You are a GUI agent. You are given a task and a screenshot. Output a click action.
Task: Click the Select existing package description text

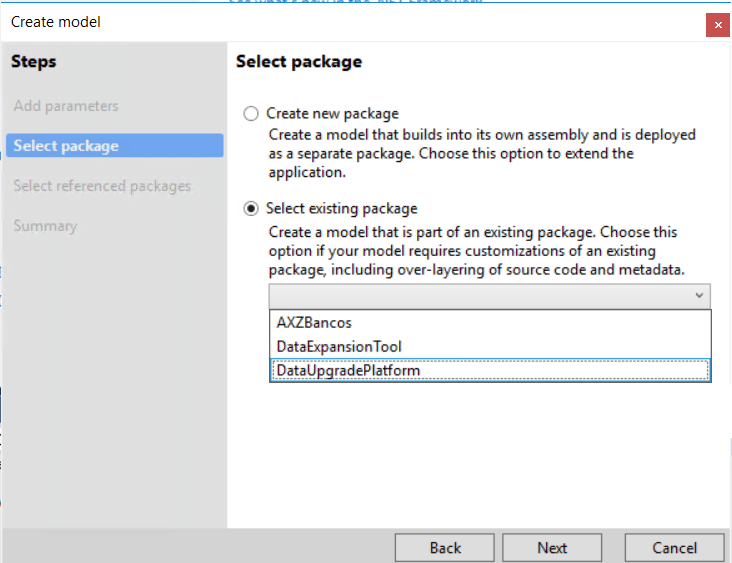click(476, 251)
